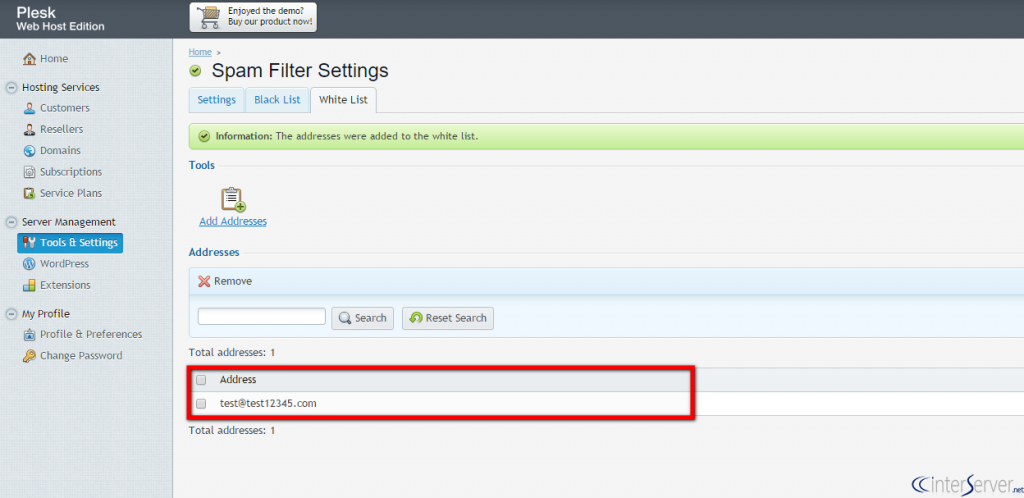Tick the checkbox for test@test12345.com
The height and width of the screenshot is (498, 1024).
click(202, 403)
